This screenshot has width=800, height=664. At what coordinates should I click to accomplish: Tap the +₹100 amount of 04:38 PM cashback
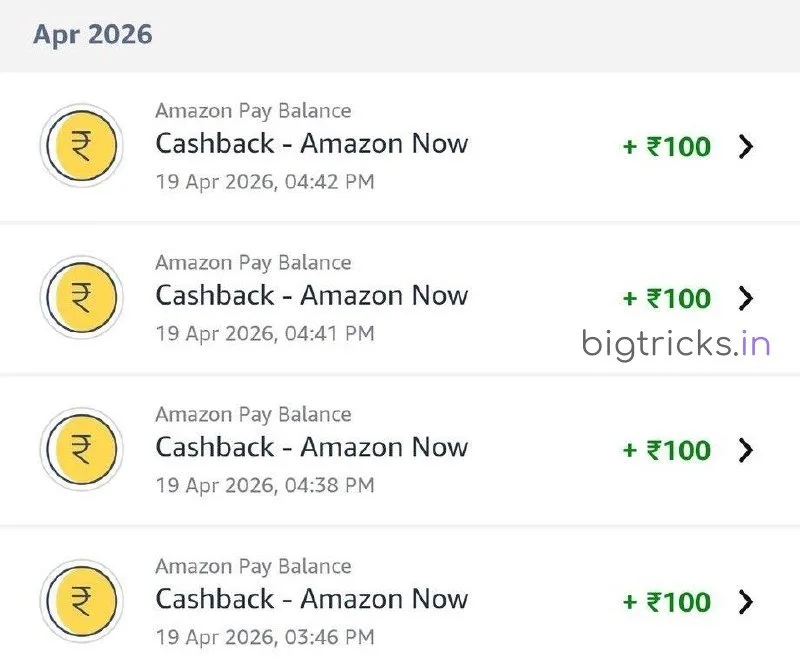coord(666,450)
